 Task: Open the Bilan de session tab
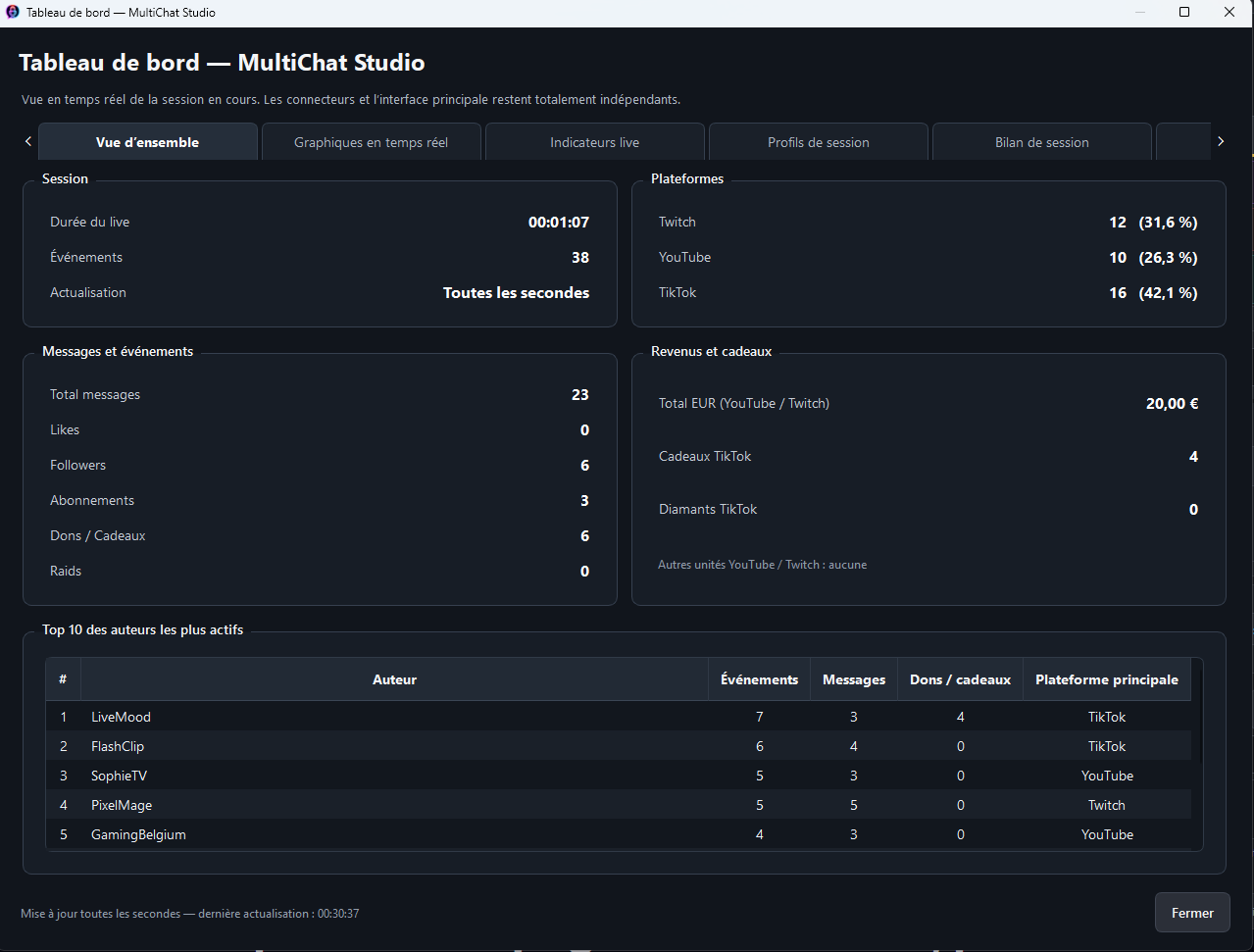coord(1042,142)
